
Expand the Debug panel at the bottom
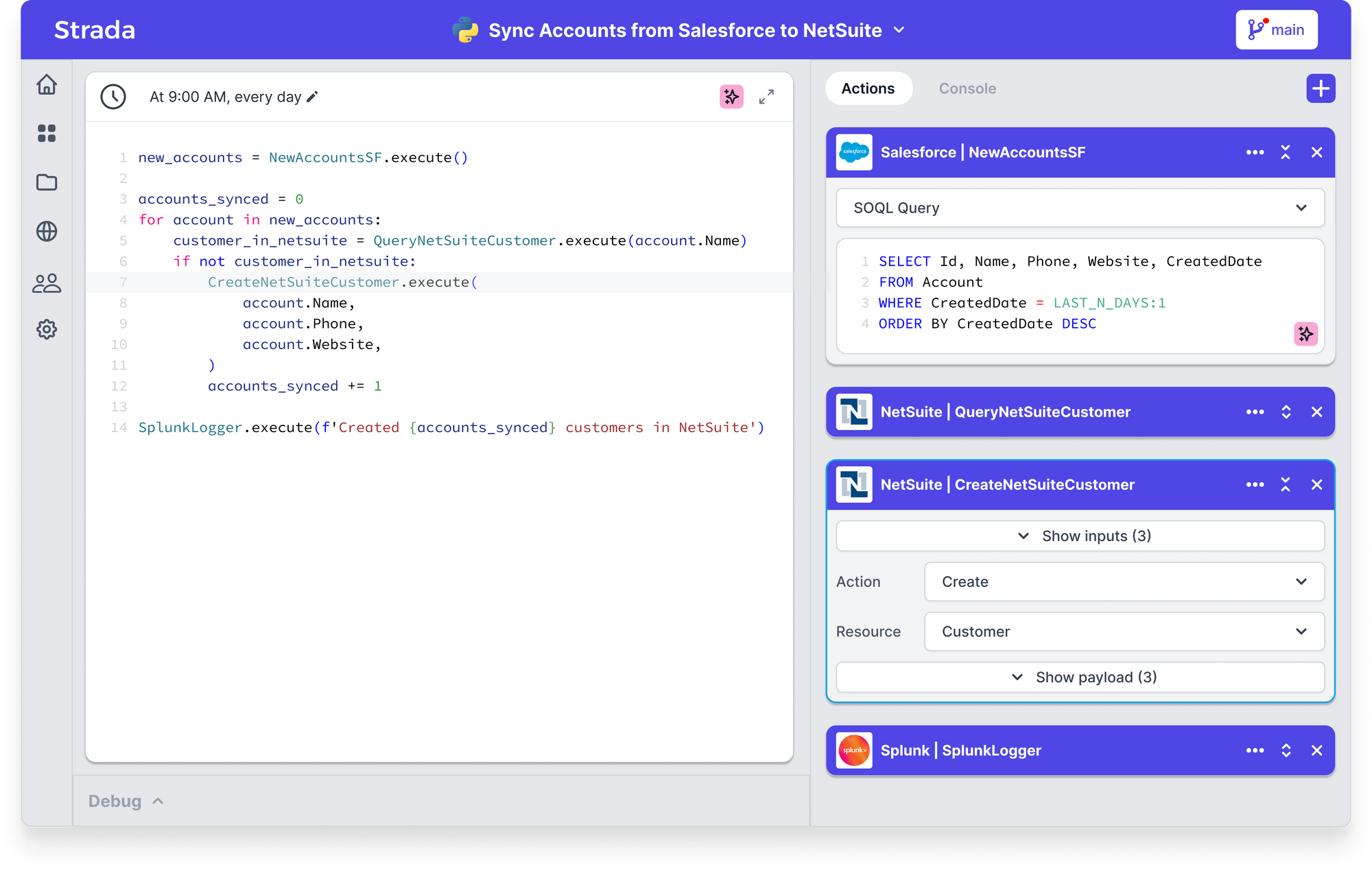click(125, 800)
